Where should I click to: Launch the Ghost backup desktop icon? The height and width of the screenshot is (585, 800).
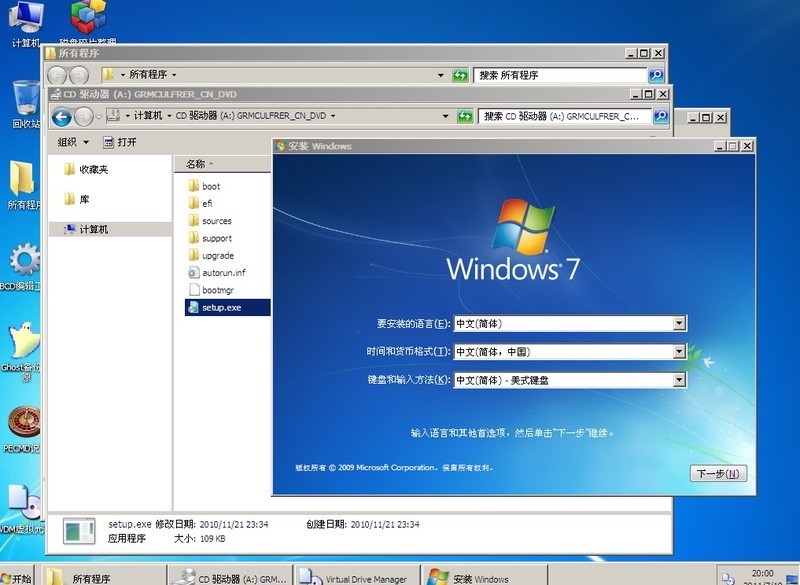coord(22,352)
